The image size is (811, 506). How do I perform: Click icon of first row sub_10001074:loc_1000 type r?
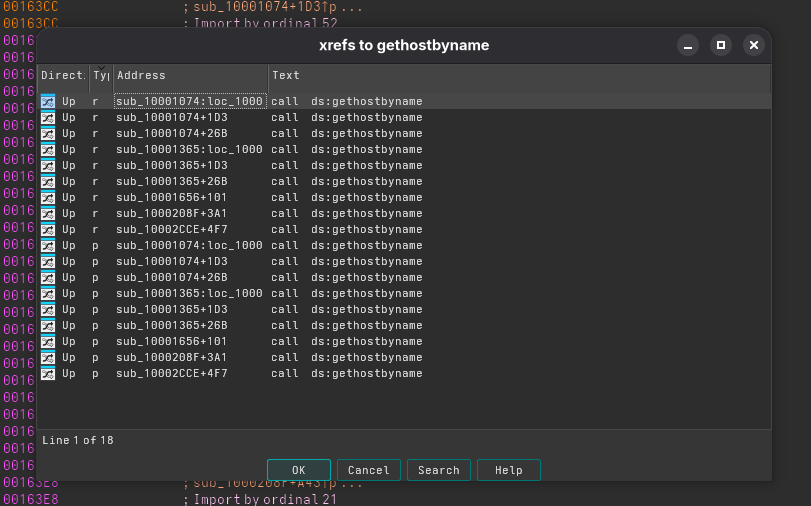[x=48, y=101]
